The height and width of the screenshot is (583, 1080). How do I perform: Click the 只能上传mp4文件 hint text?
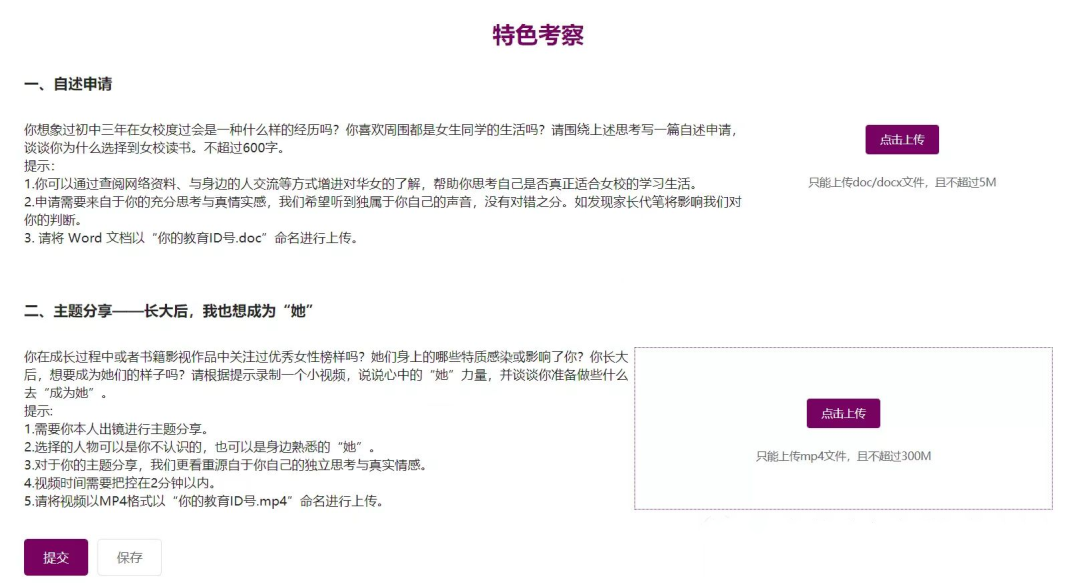843,456
